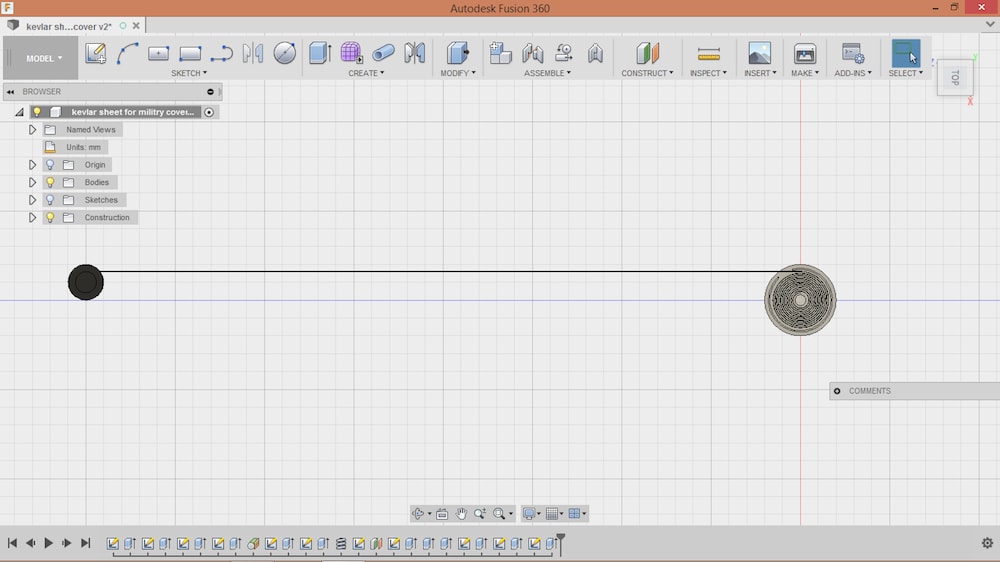Screen dimensions: 1000x562
Task: Click the Motion Study assemble icon
Action: coord(596,53)
